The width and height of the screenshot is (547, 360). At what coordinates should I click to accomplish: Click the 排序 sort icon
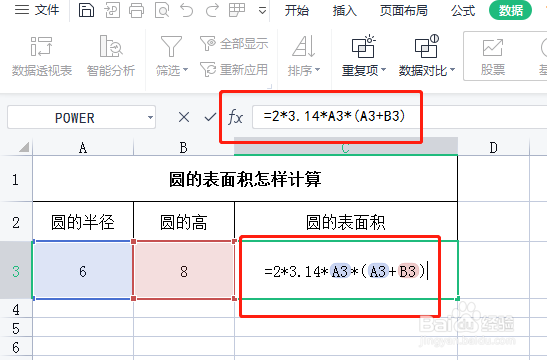(304, 46)
